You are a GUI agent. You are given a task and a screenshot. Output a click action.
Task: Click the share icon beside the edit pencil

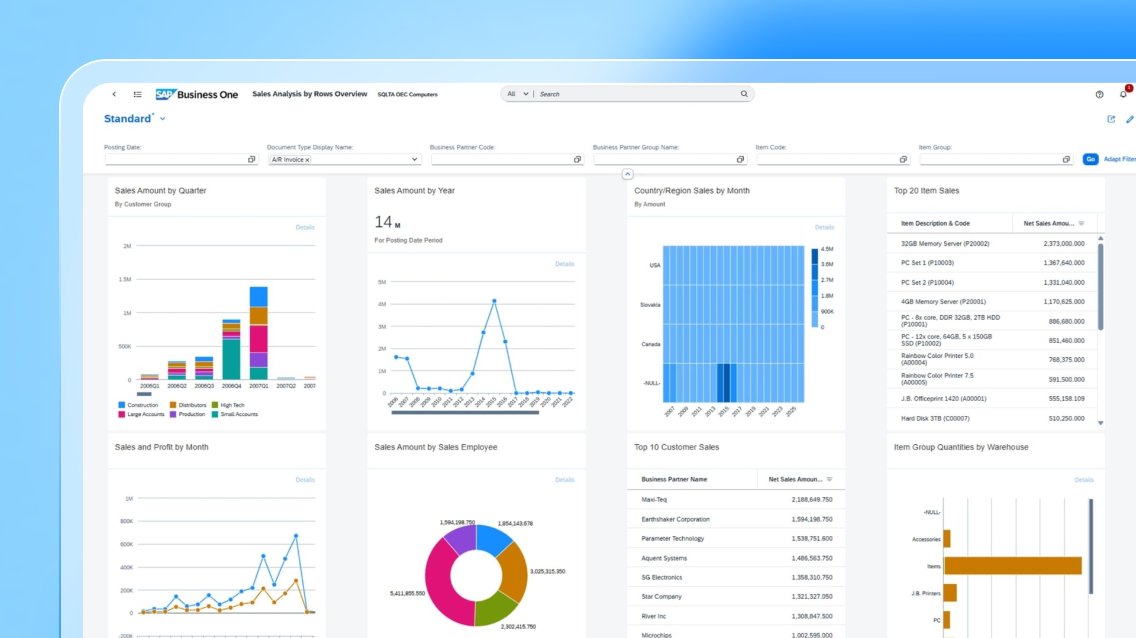click(x=1111, y=119)
